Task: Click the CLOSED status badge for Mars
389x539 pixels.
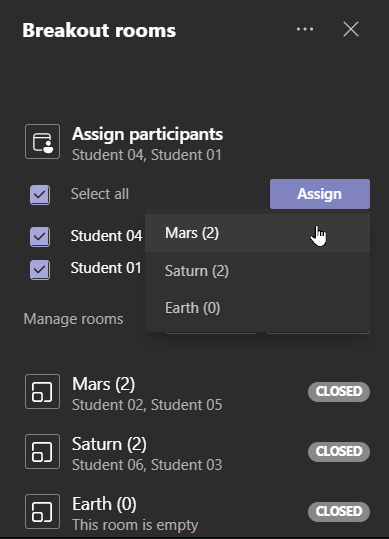Action: pos(339,392)
